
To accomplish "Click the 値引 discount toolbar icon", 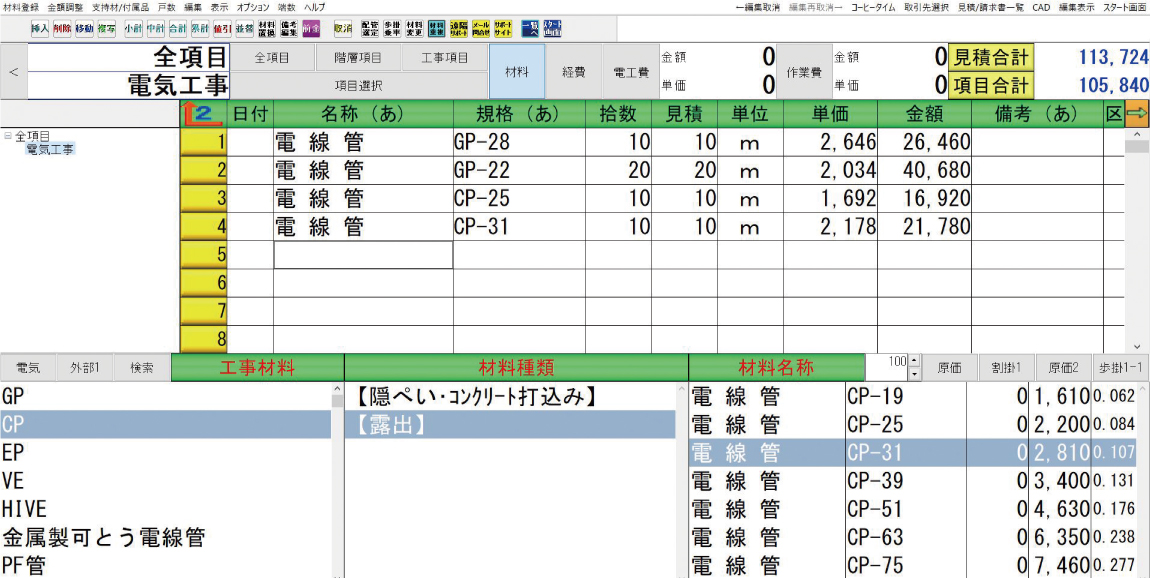I will pyautogui.click(x=222, y=29).
